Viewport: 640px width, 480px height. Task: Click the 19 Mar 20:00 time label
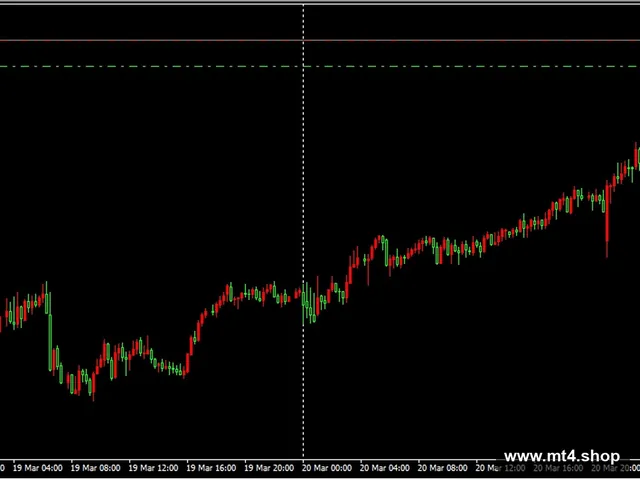(269, 468)
